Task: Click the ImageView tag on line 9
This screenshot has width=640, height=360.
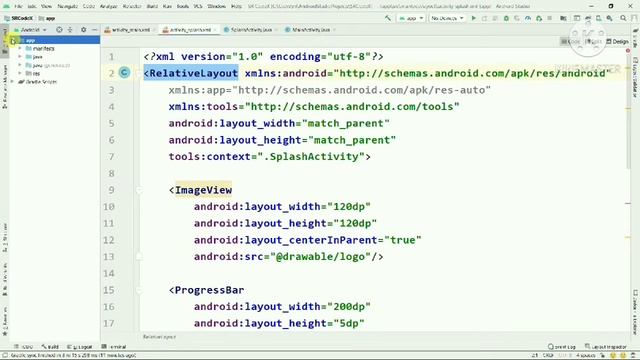Action: pos(203,190)
